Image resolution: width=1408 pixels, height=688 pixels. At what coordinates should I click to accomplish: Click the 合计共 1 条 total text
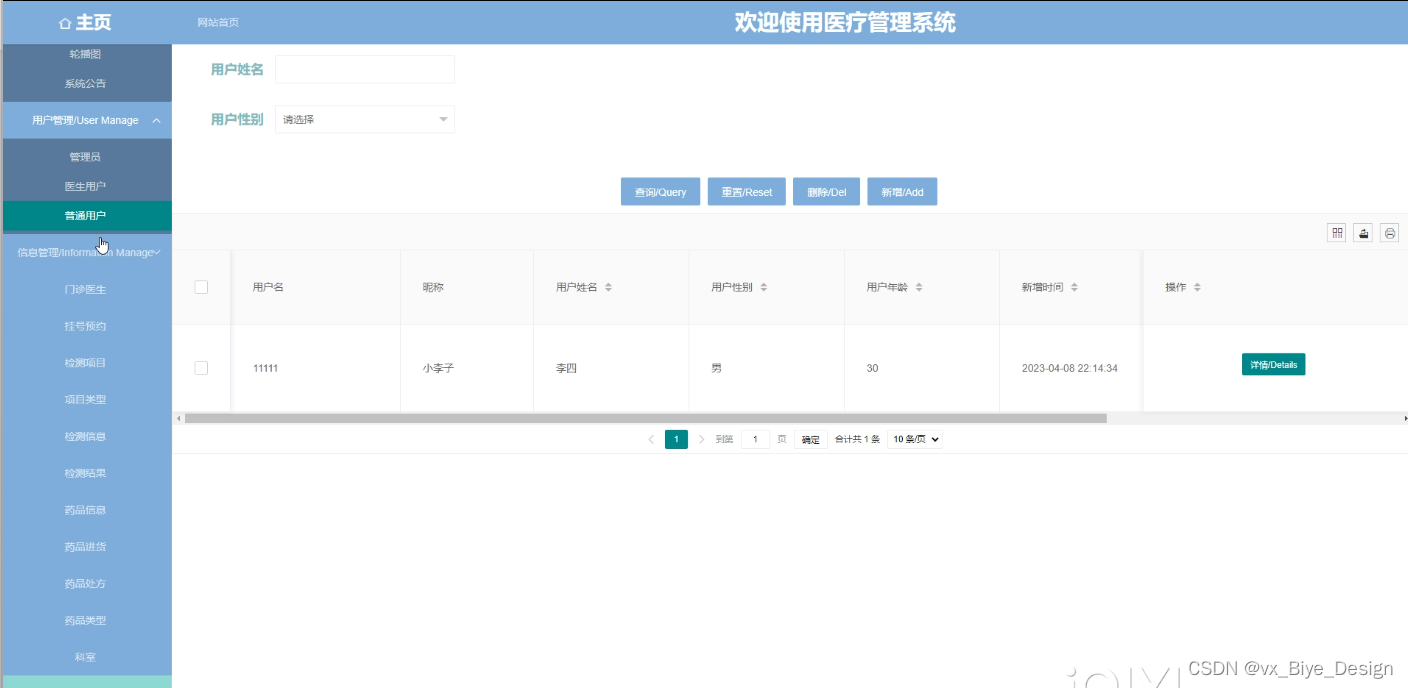click(857, 440)
